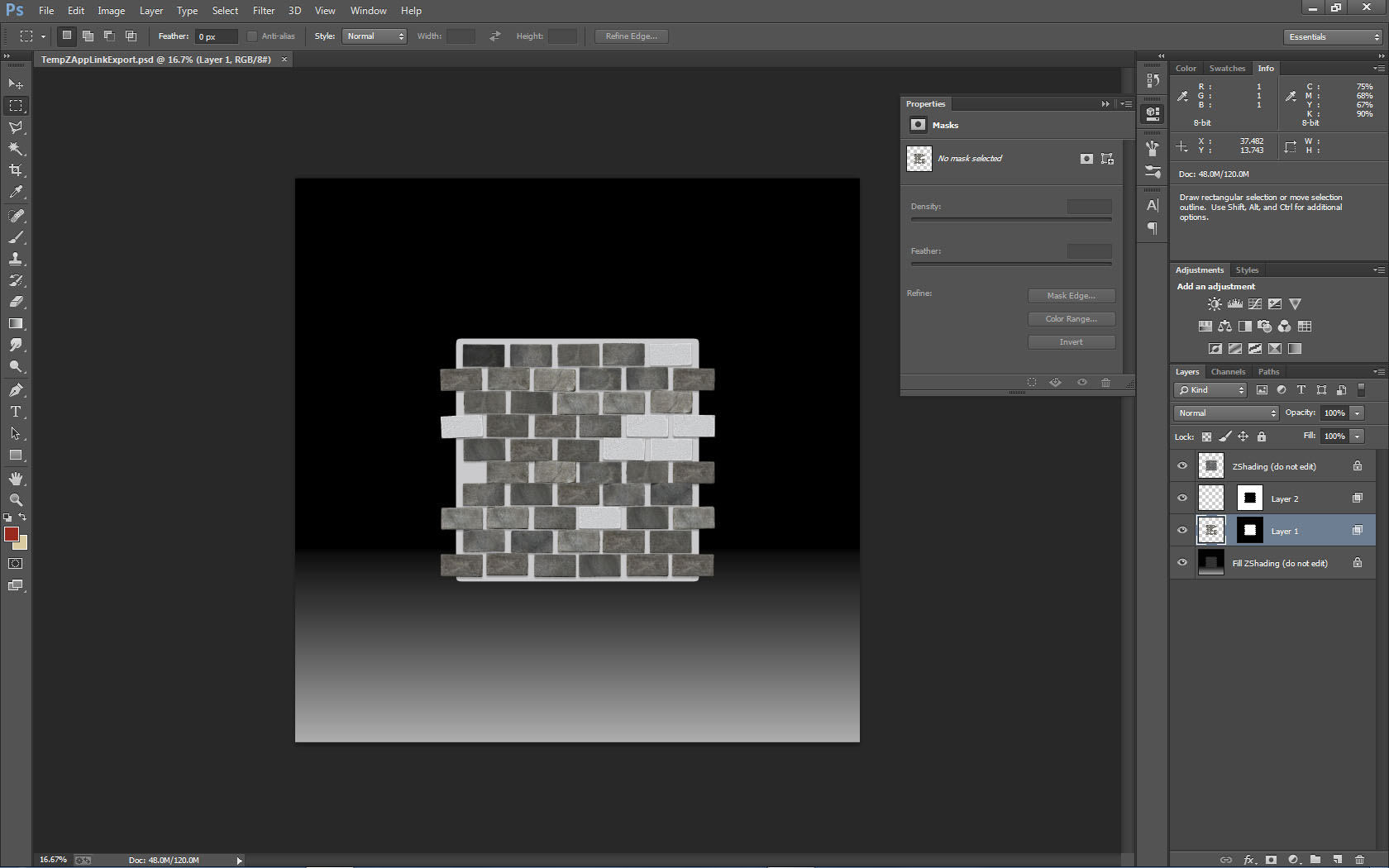
Task: Activate the Zoom tool
Action: click(x=16, y=500)
